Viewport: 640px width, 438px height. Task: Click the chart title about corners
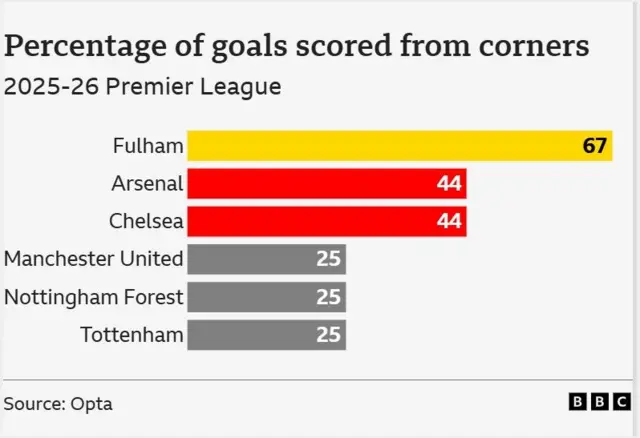tap(296, 46)
